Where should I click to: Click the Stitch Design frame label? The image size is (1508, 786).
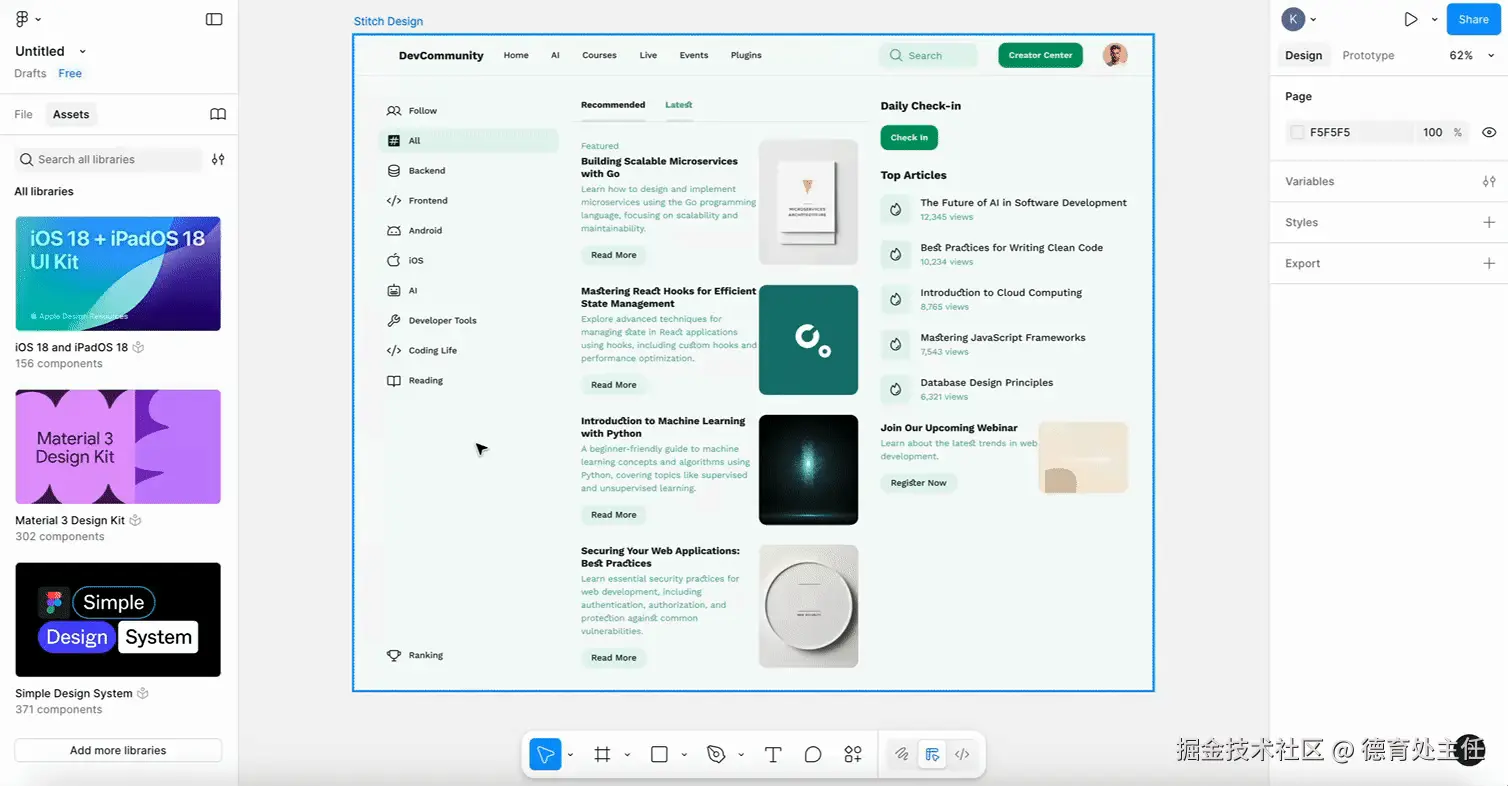click(x=388, y=21)
